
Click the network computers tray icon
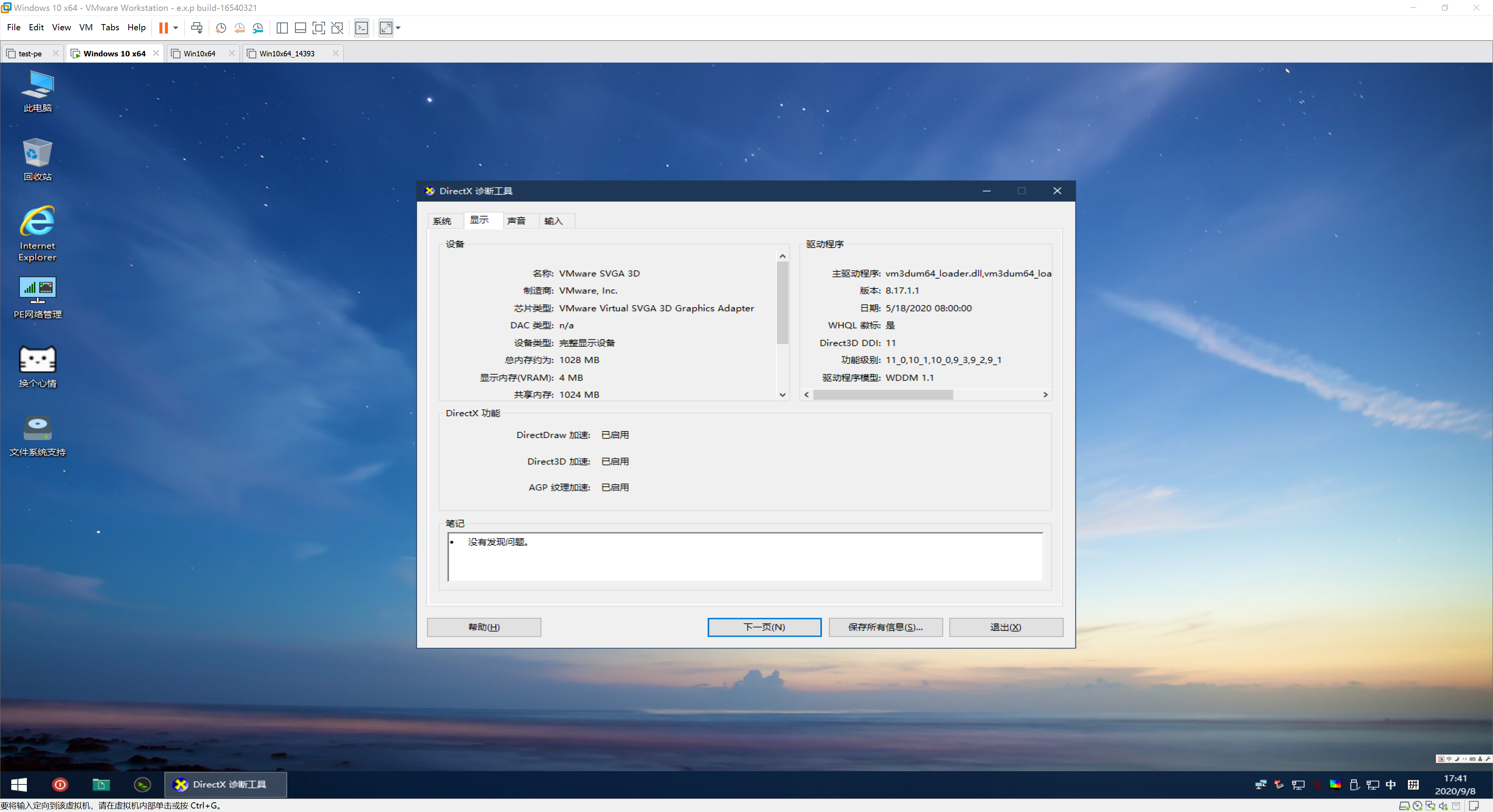tap(1260, 785)
